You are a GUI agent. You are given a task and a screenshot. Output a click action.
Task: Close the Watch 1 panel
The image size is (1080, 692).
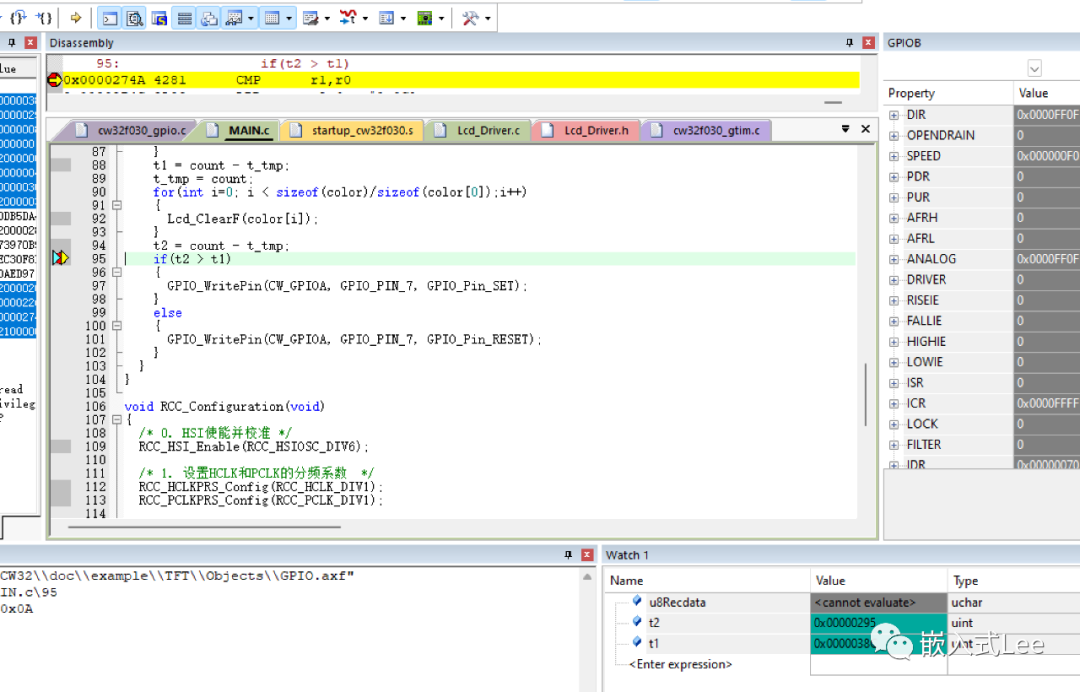tap(589, 555)
